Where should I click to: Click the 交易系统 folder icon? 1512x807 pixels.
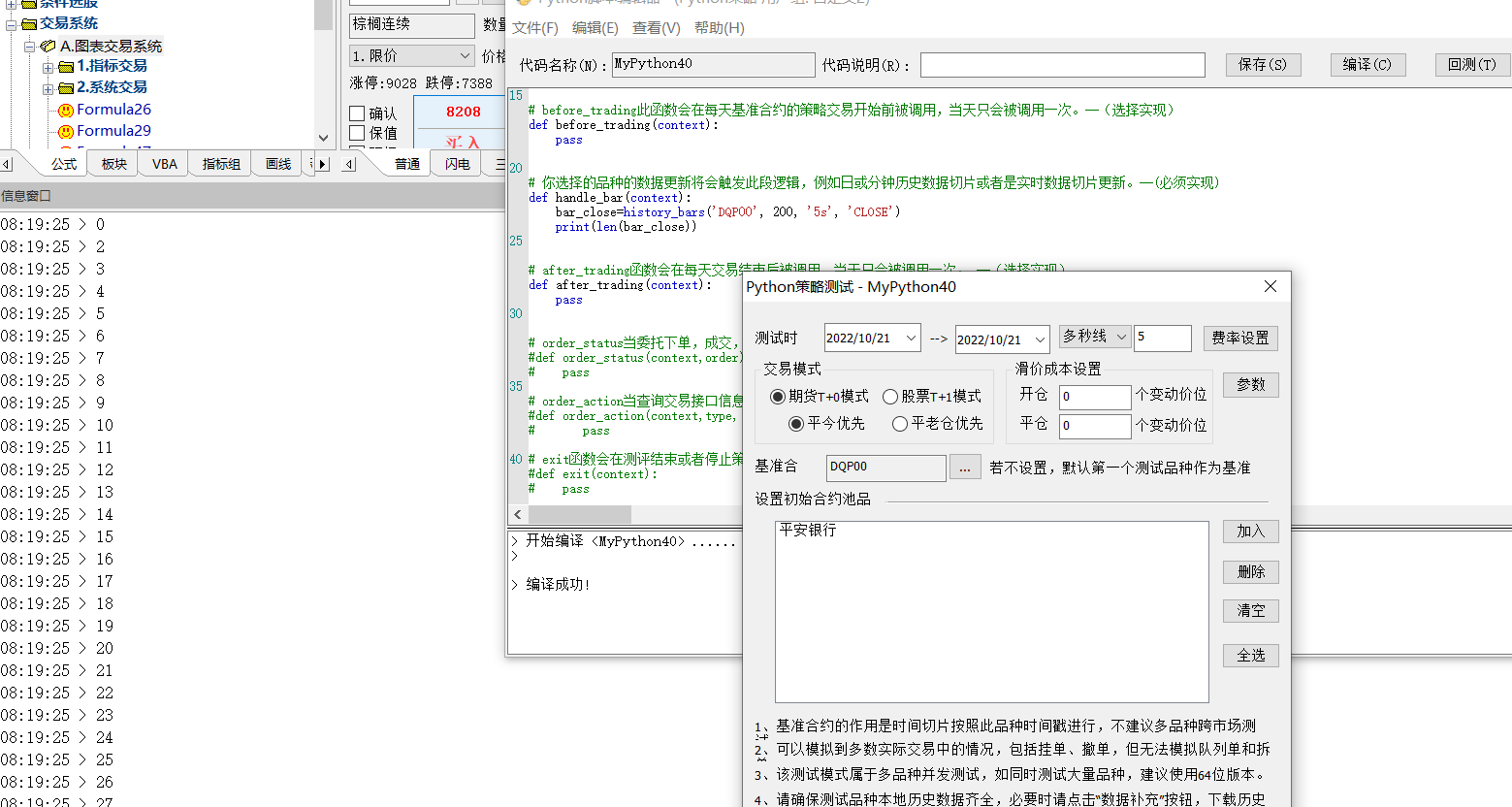[29, 24]
